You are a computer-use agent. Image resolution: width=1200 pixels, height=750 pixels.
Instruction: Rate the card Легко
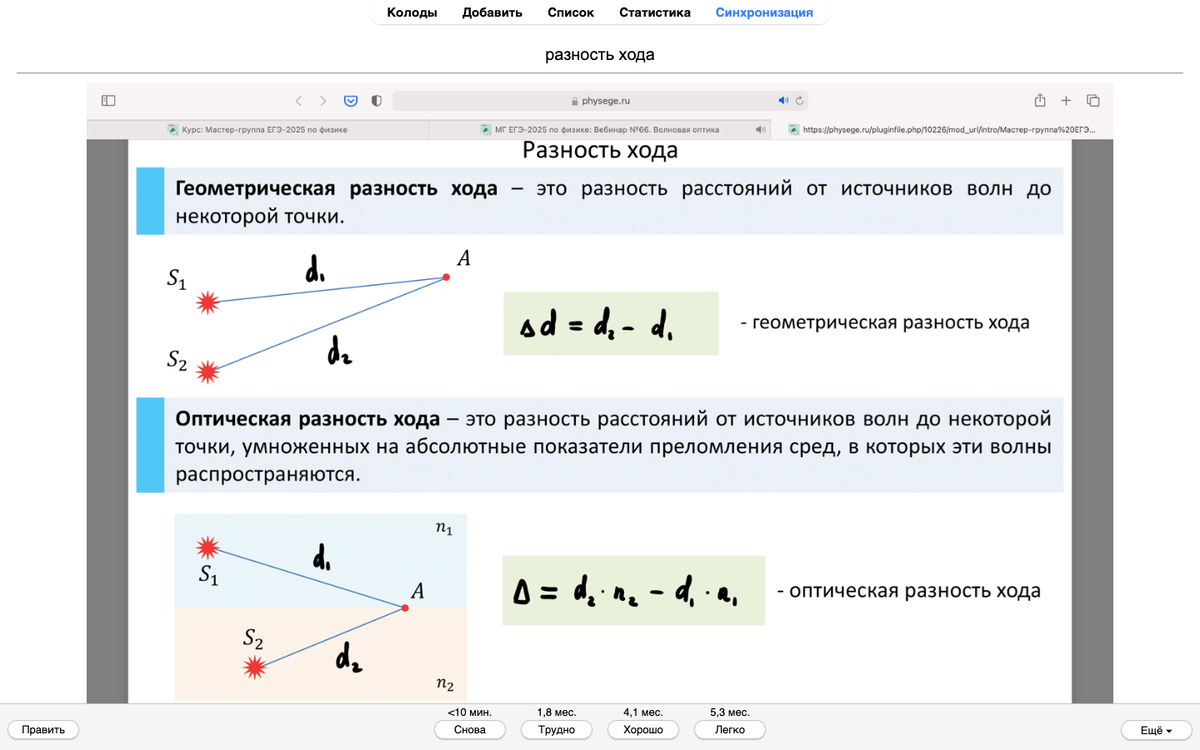coord(730,730)
